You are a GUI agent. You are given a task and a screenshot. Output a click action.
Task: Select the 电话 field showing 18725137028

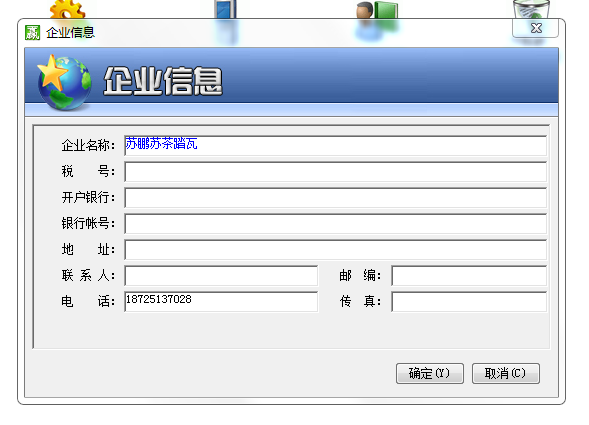(x=221, y=301)
